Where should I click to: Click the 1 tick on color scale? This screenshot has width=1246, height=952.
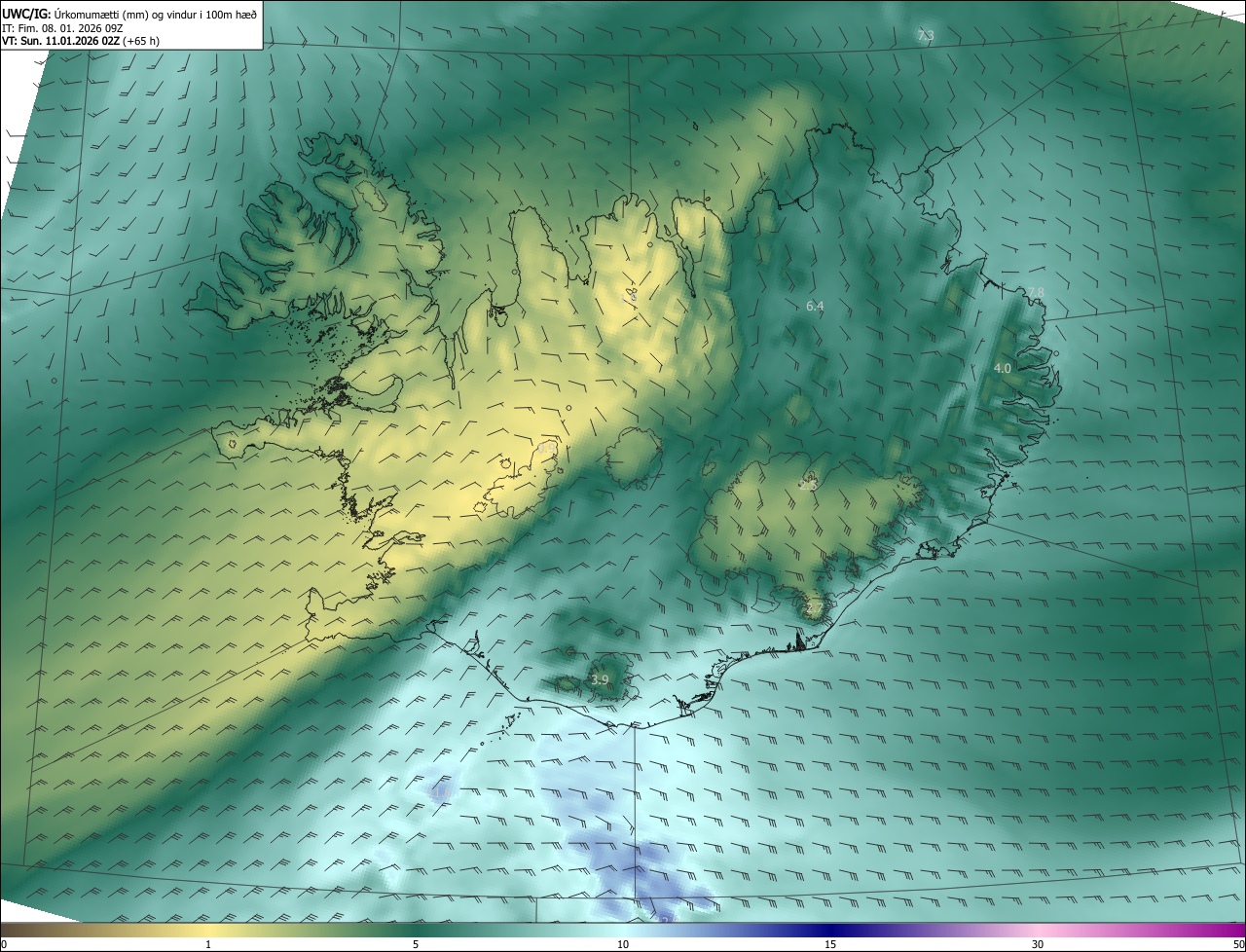coord(208,945)
